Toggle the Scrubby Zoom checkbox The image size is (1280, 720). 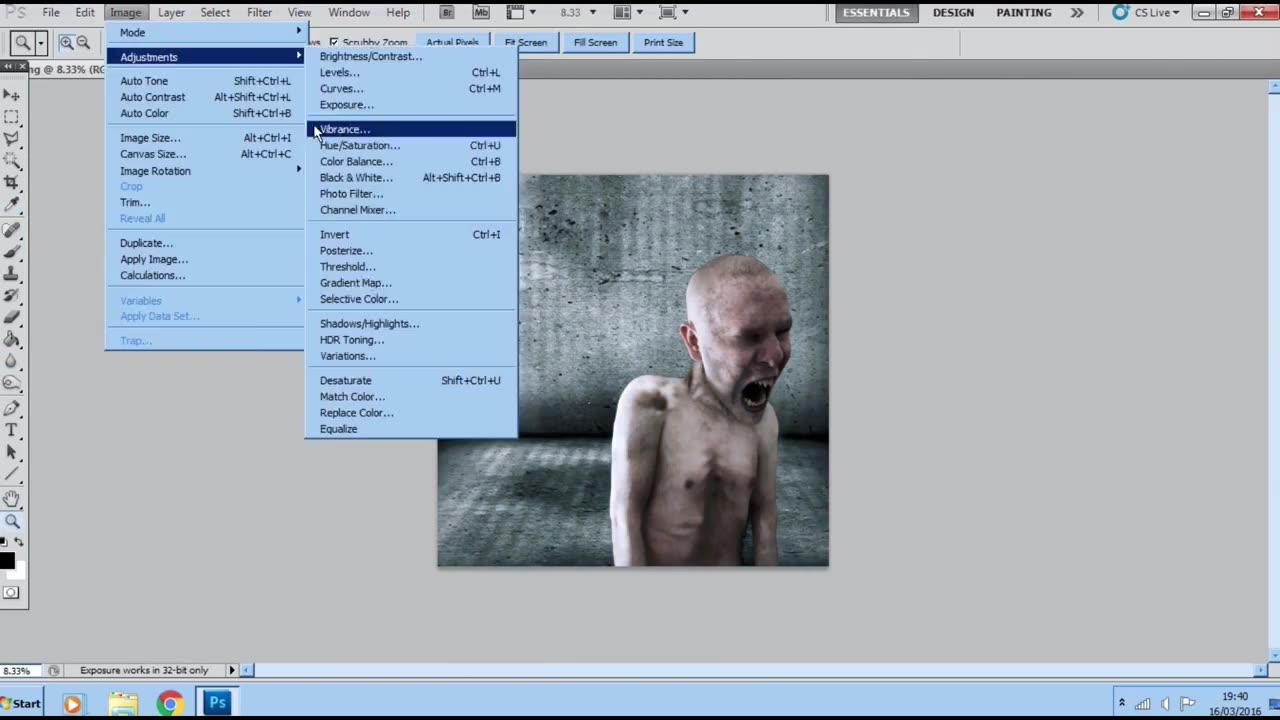tap(334, 43)
